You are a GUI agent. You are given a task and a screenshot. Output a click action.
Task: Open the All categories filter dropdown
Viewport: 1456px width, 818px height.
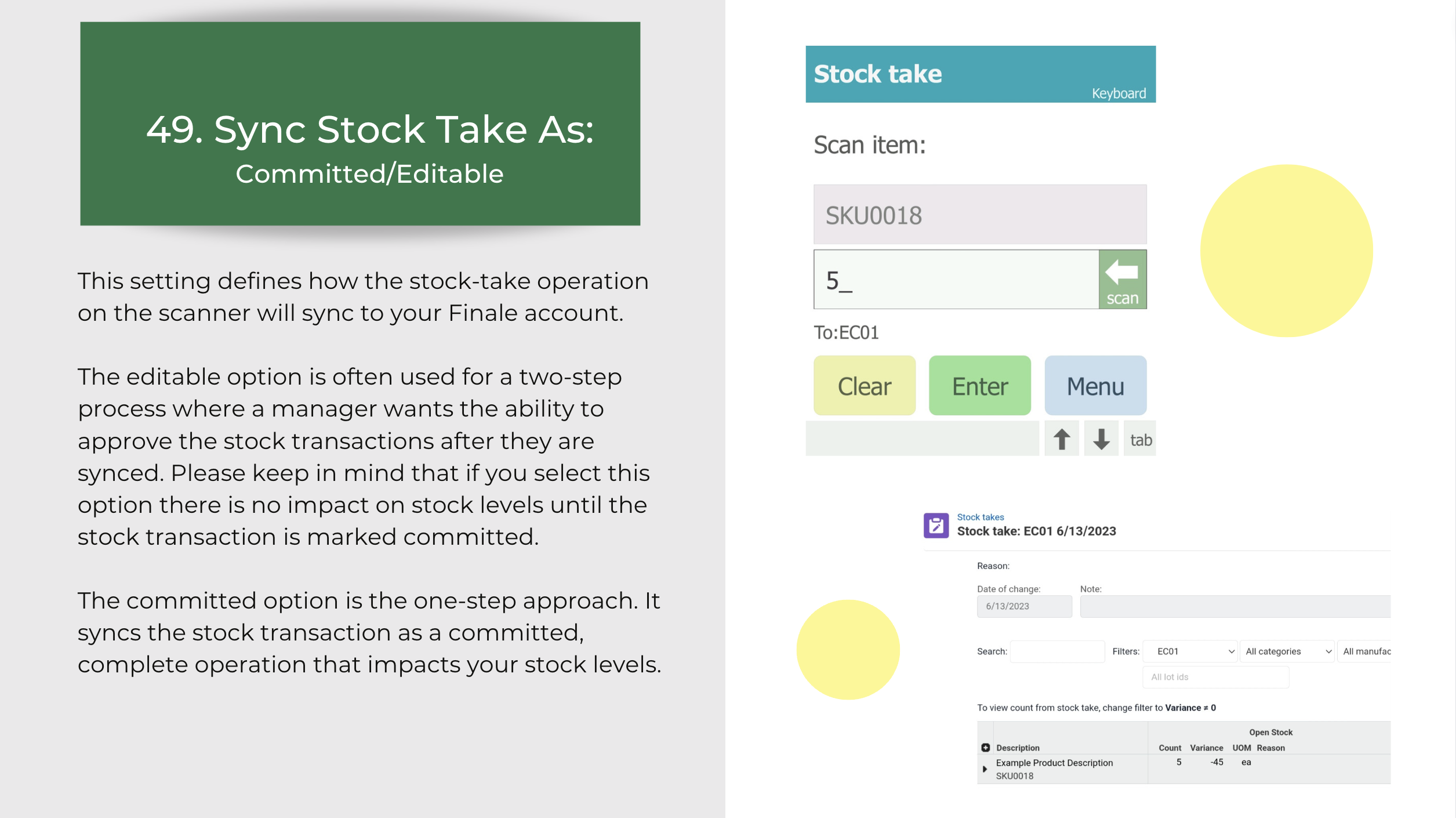1287,651
